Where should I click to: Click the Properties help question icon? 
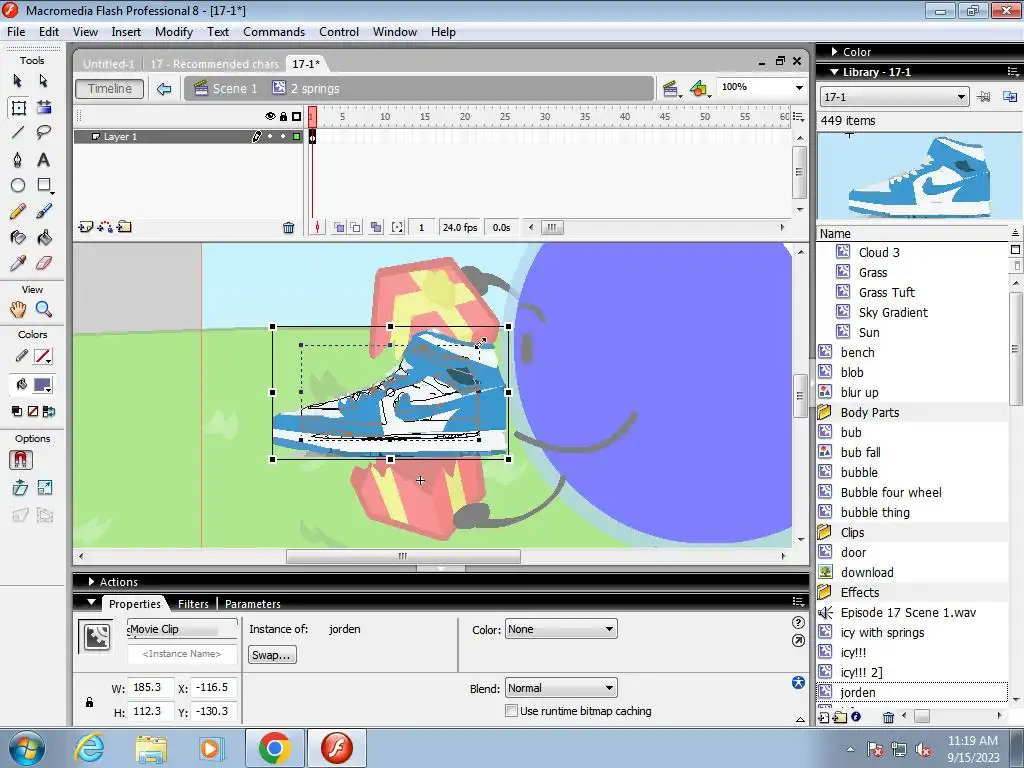coord(798,622)
